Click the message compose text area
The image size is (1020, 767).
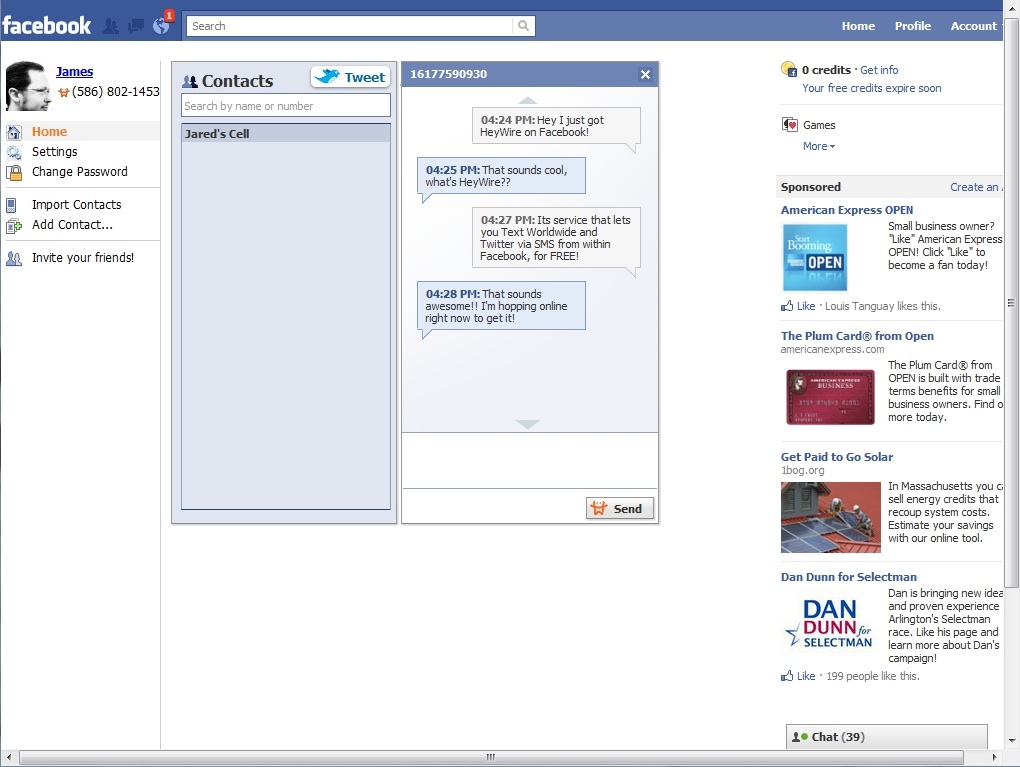(530, 461)
